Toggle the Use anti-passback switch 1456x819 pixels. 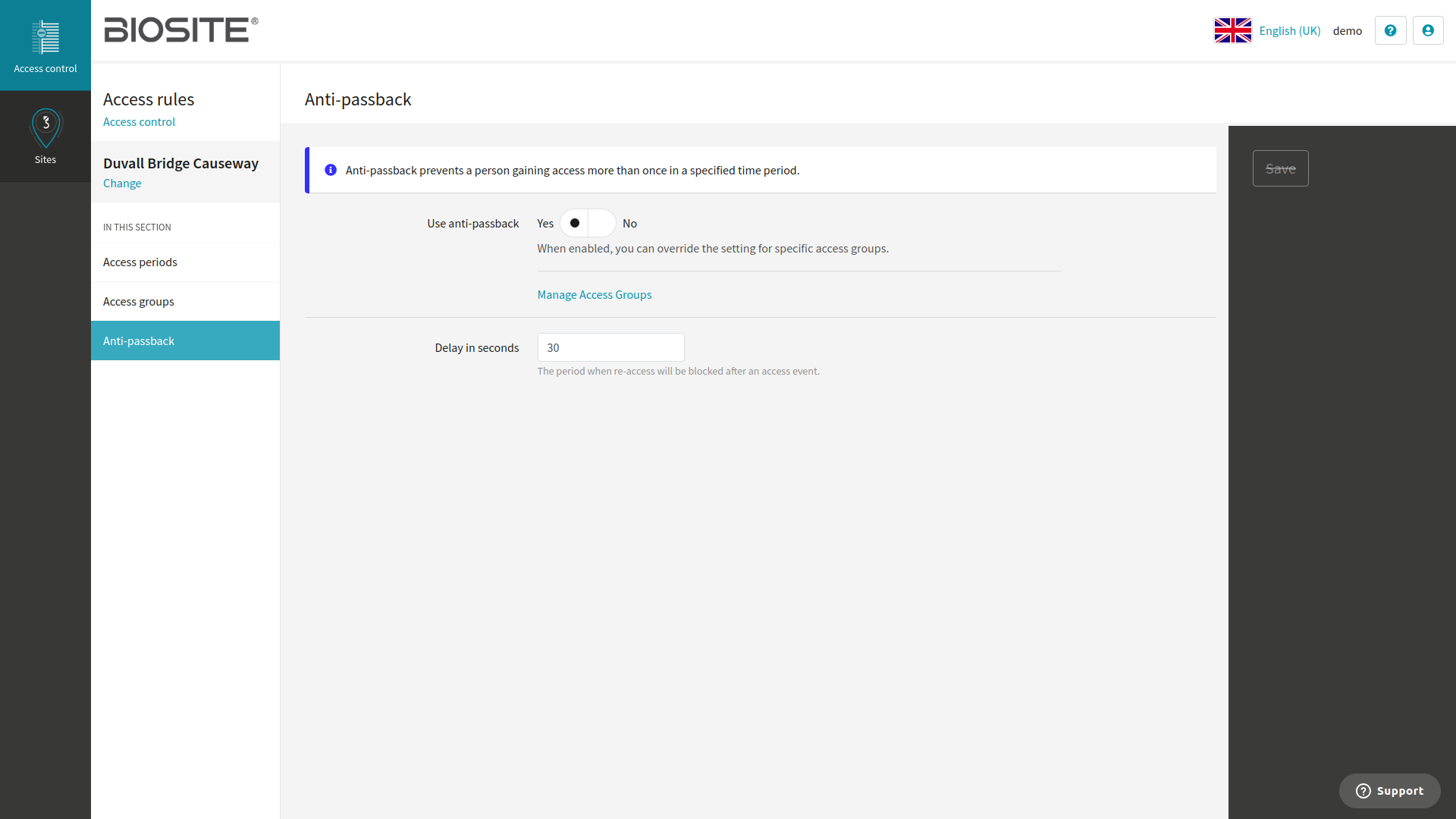tap(588, 223)
